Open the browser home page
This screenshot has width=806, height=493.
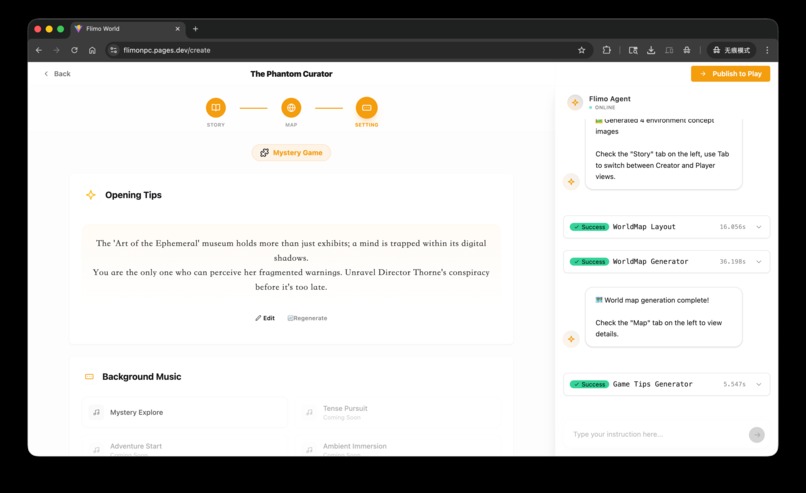[x=92, y=50]
